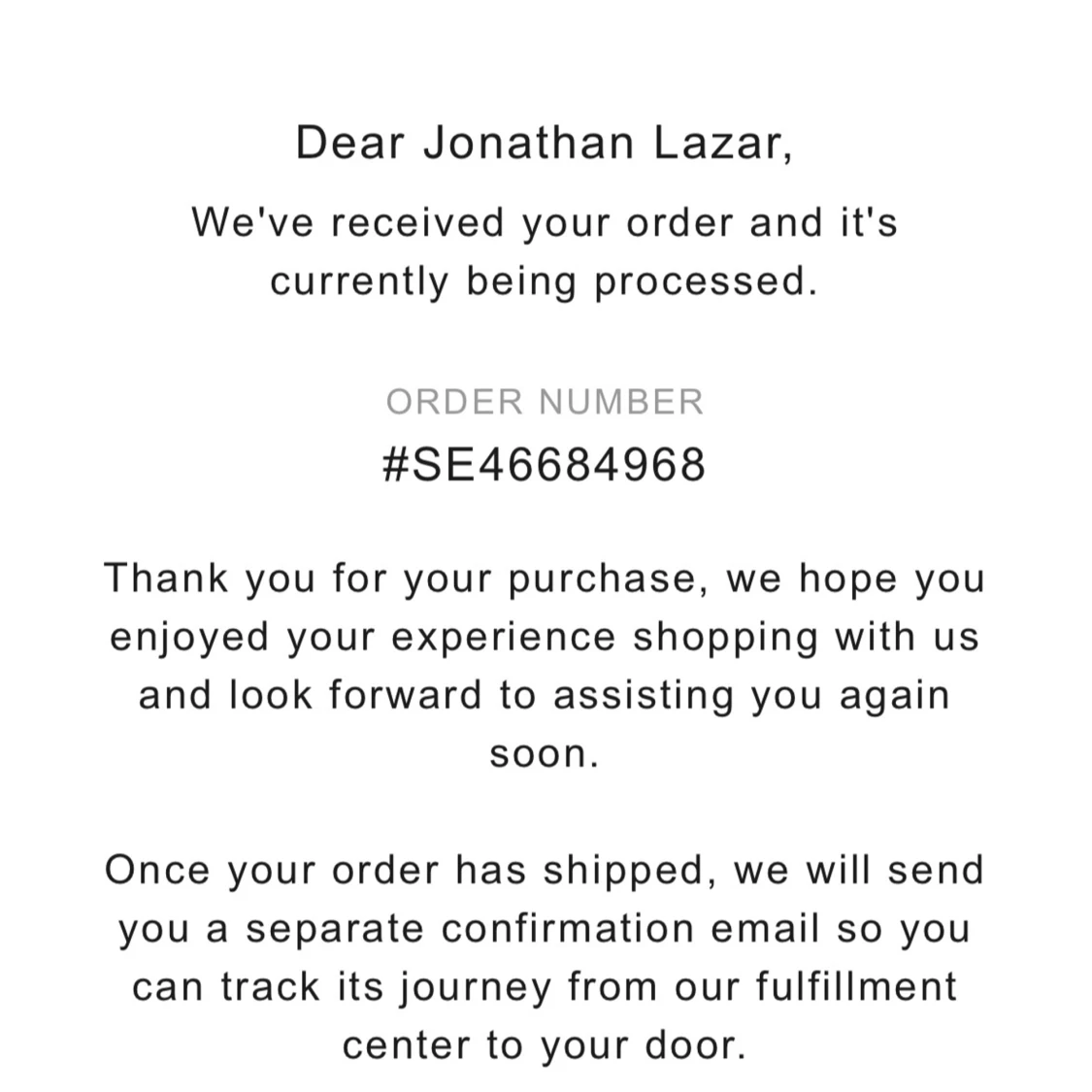Click the line 'and look forward to assisting you again'

(545, 695)
